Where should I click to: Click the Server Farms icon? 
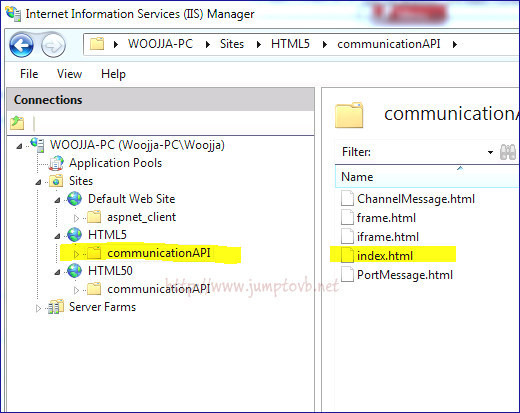[x=56, y=307]
